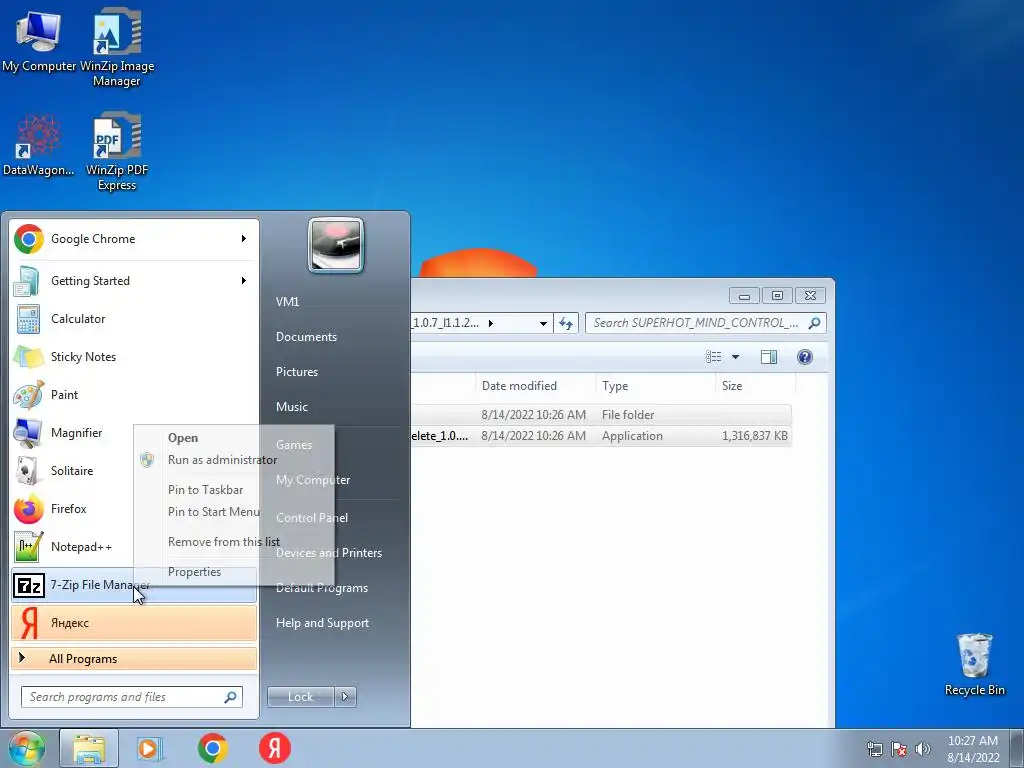This screenshot has height=768, width=1024.
Task: Launch Paint from the Start menu
Action: click(134, 394)
